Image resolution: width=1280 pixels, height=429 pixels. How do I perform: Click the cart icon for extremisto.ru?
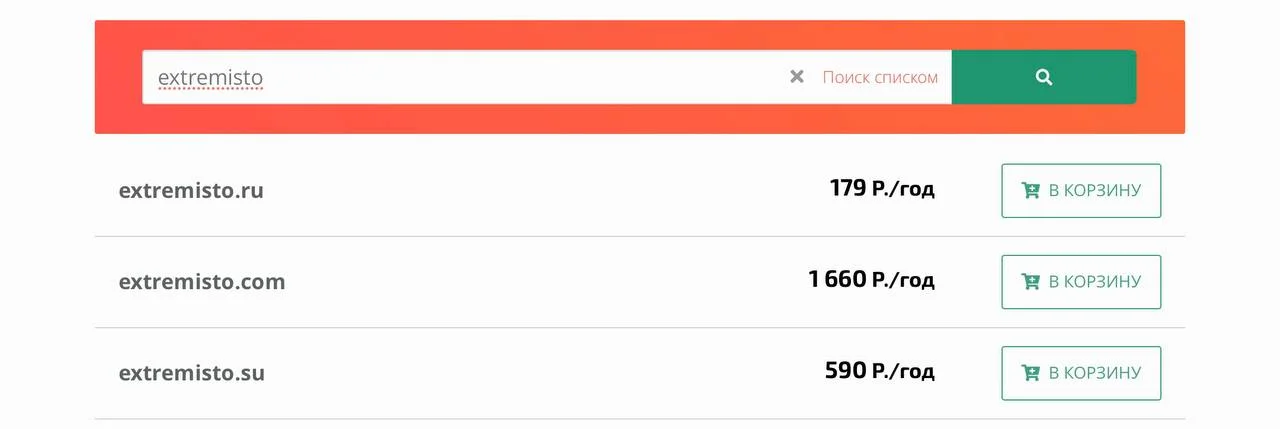tap(1030, 190)
